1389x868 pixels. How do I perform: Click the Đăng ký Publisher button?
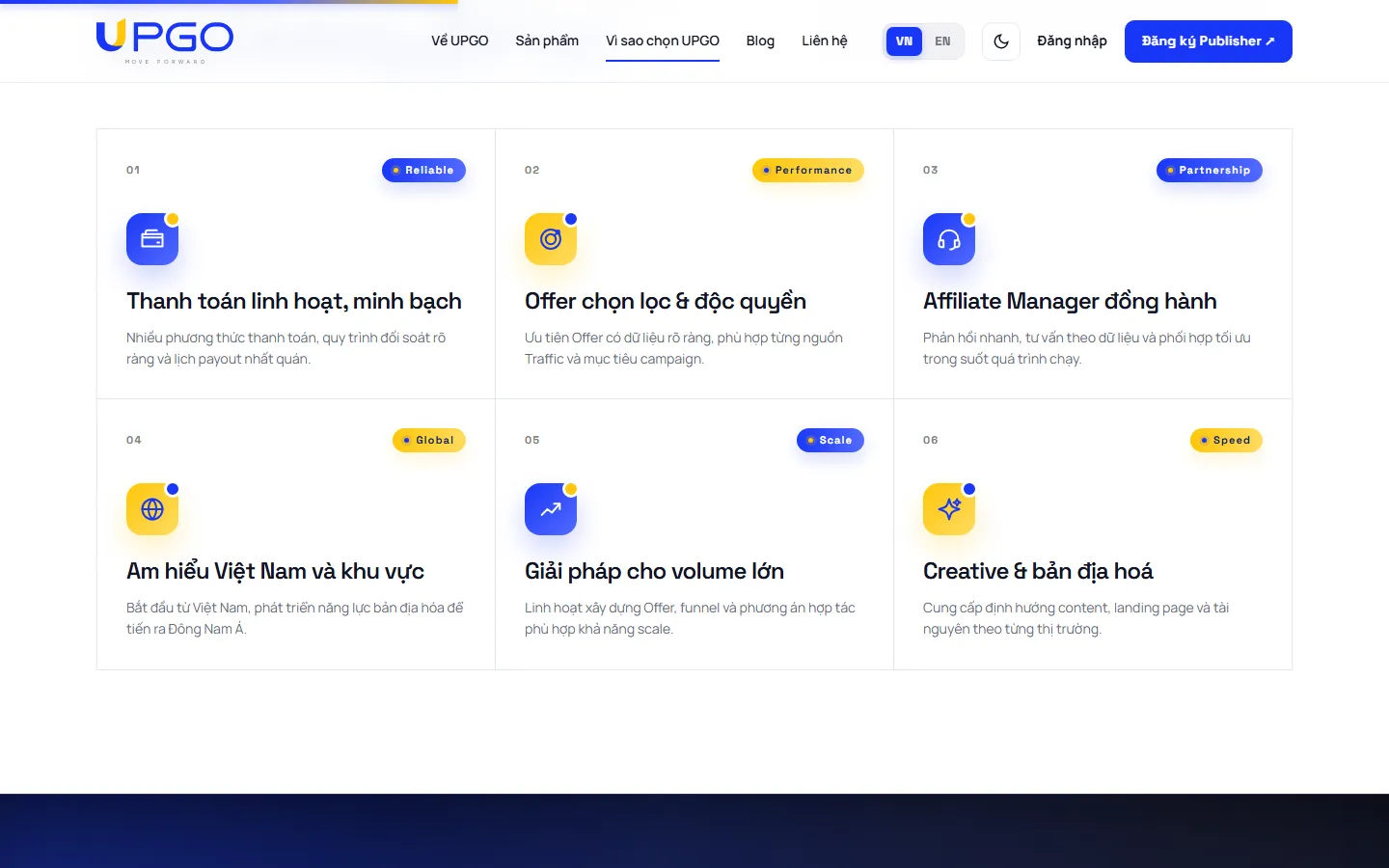pos(1209,41)
